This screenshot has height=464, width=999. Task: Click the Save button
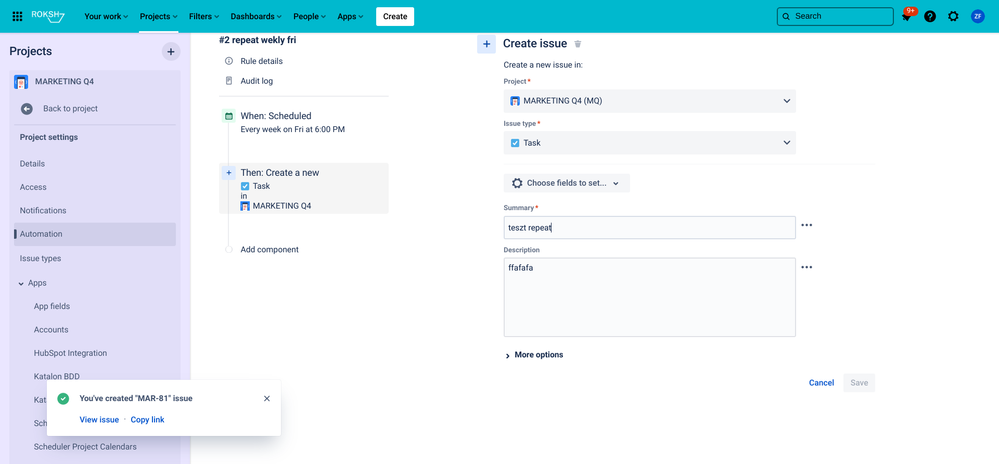(x=859, y=382)
